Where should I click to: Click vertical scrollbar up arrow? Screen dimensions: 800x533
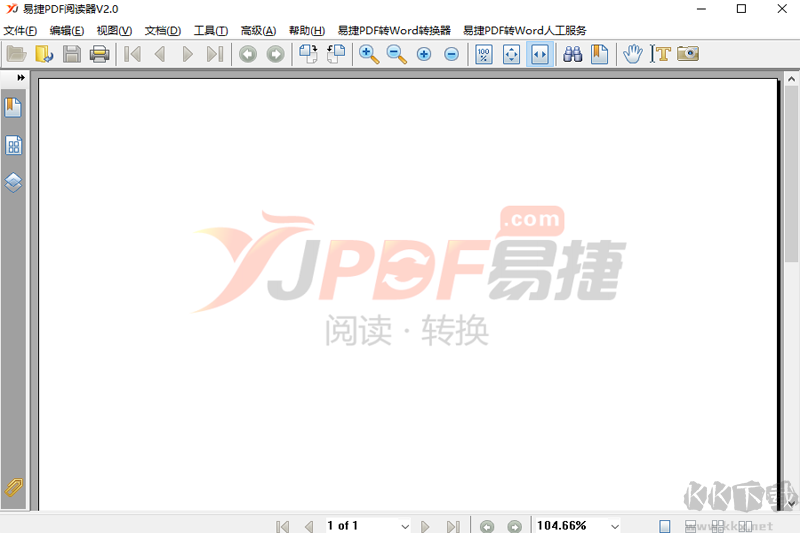791,79
